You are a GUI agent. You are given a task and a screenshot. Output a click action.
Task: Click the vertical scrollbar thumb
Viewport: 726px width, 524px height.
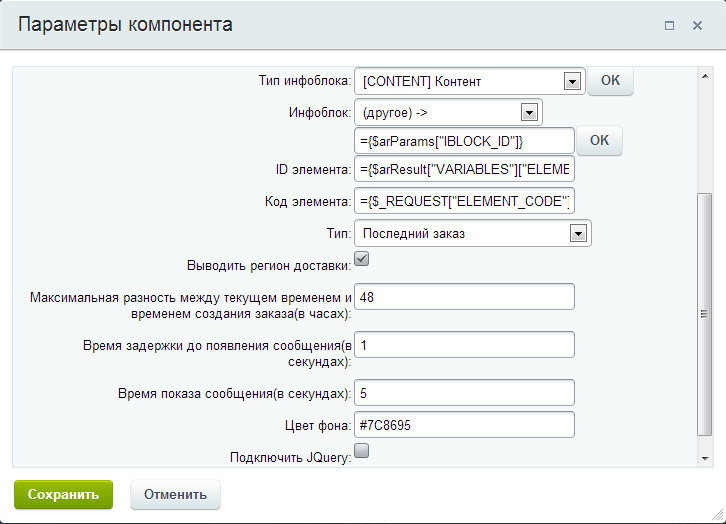pyautogui.click(x=705, y=314)
